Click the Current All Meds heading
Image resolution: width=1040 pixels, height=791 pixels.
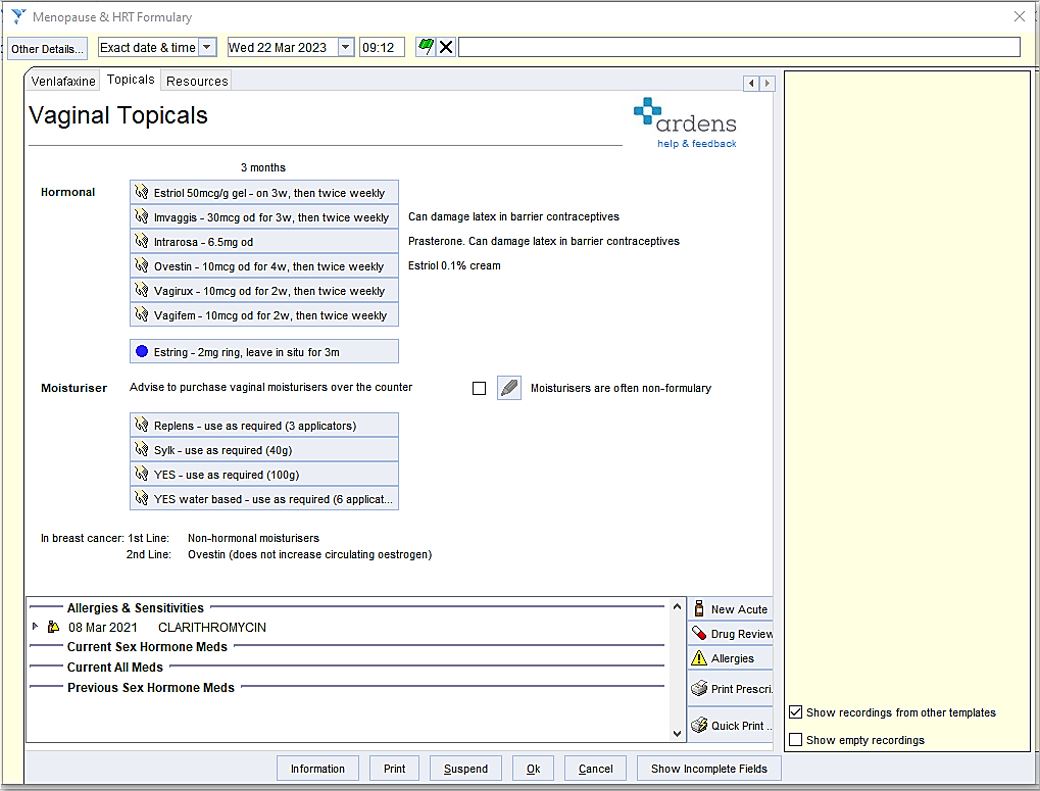(x=115, y=667)
